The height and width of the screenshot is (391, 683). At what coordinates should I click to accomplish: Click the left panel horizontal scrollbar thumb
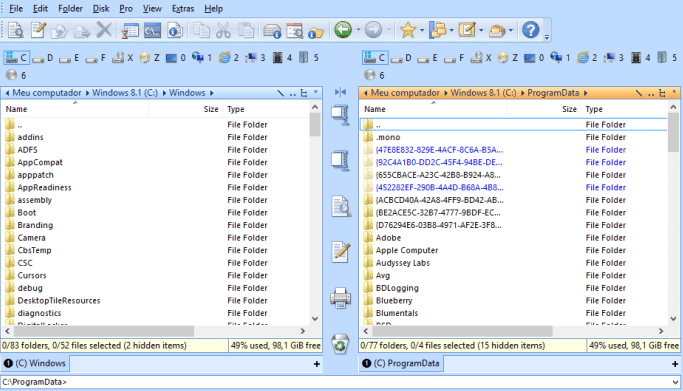104,331
